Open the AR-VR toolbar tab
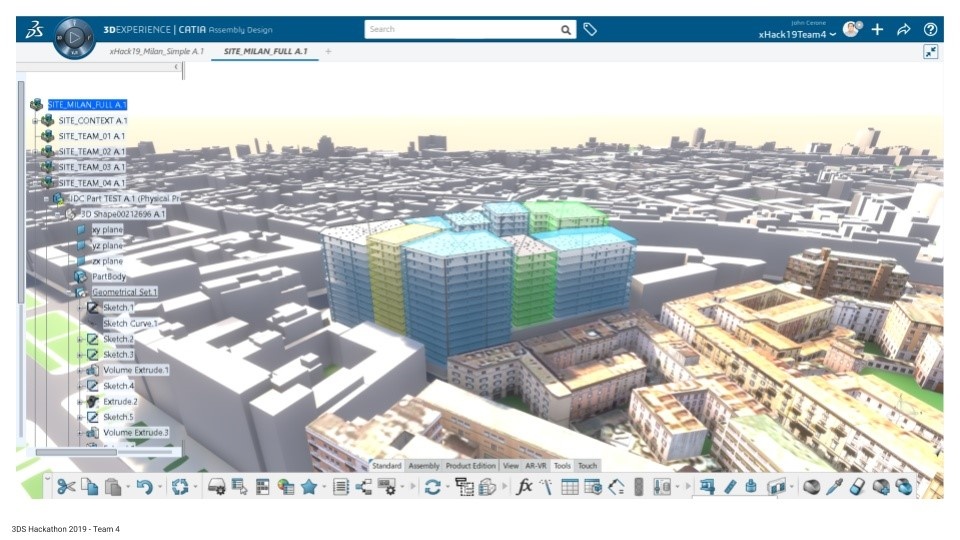Screen dimensions: 960x540 [x=536, y=466]
